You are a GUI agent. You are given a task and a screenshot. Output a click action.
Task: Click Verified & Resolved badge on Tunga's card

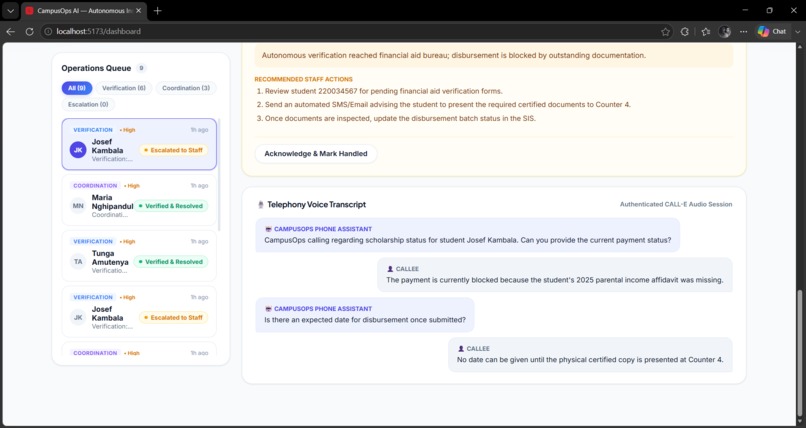(171, 262)
